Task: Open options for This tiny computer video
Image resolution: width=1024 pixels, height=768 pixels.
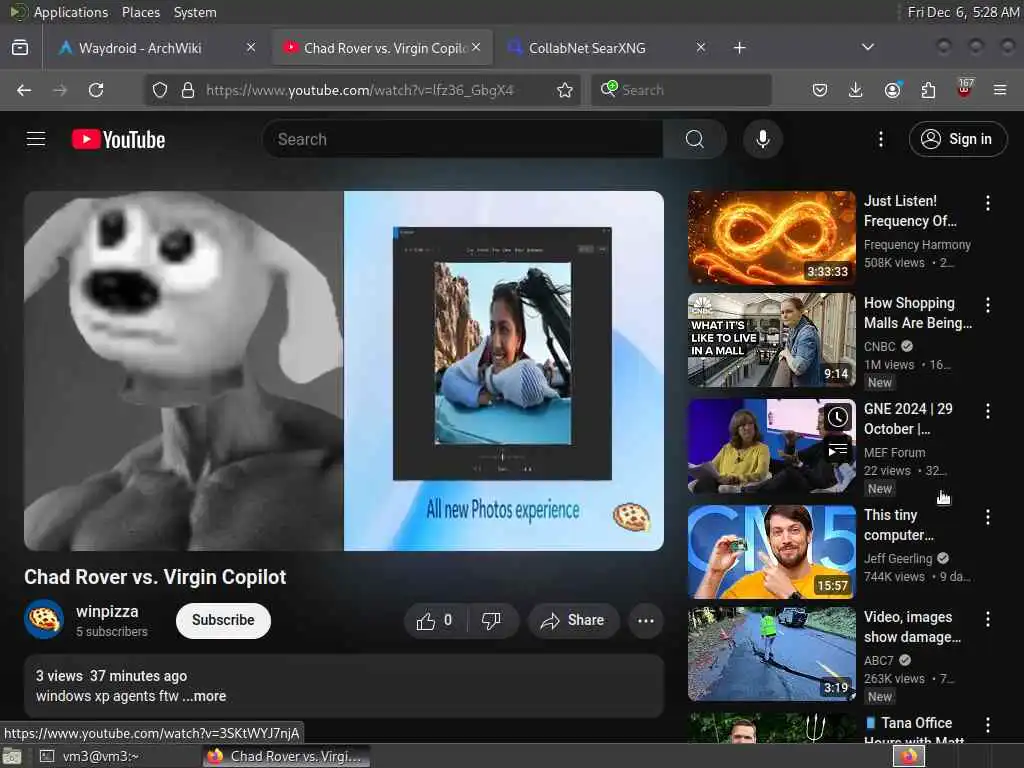Action: point(987,517)
